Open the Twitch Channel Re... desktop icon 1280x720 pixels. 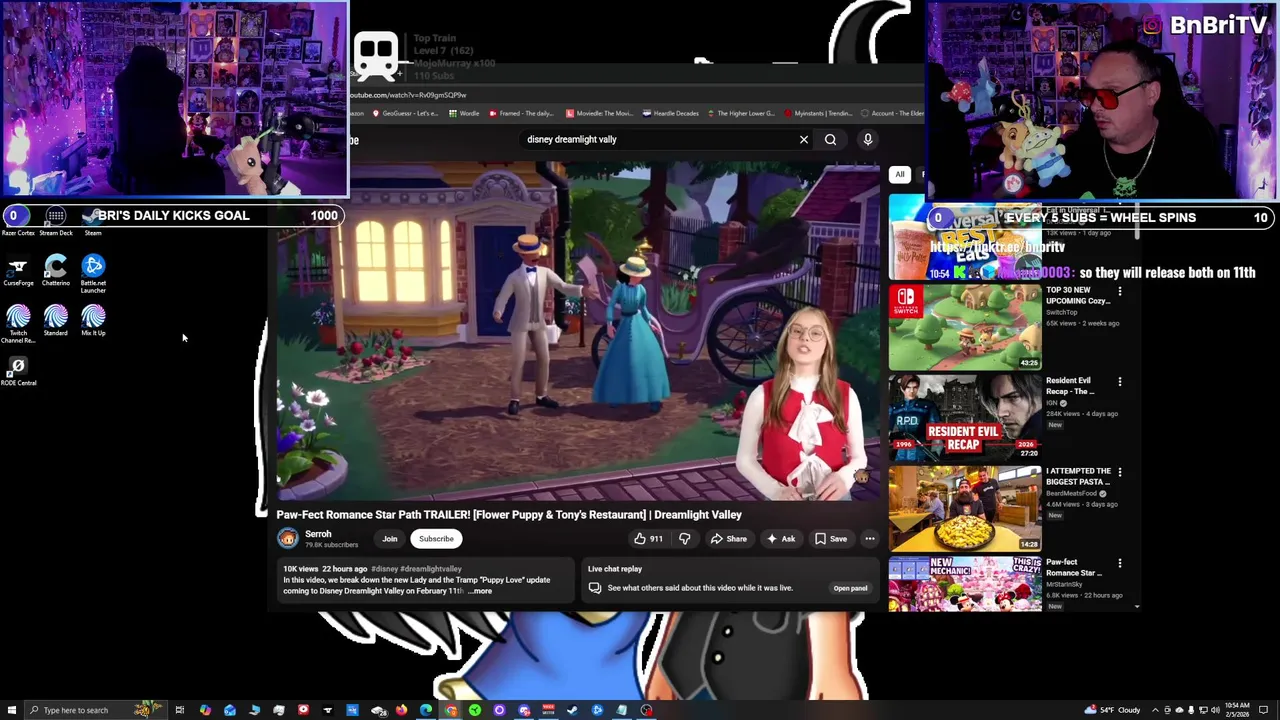[x=18, y=324]
